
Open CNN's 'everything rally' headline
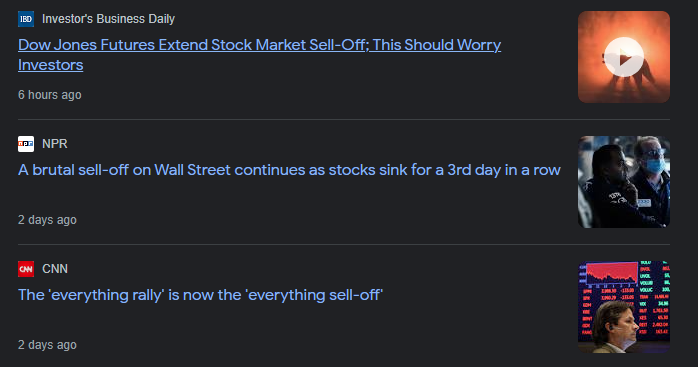(200, 295)
